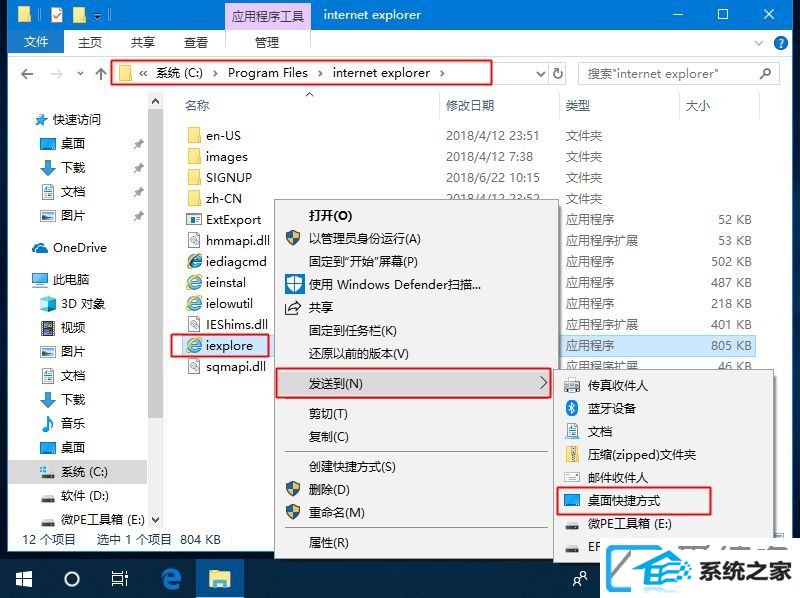
Task: Open the help question mark icon
Action: 781,43
